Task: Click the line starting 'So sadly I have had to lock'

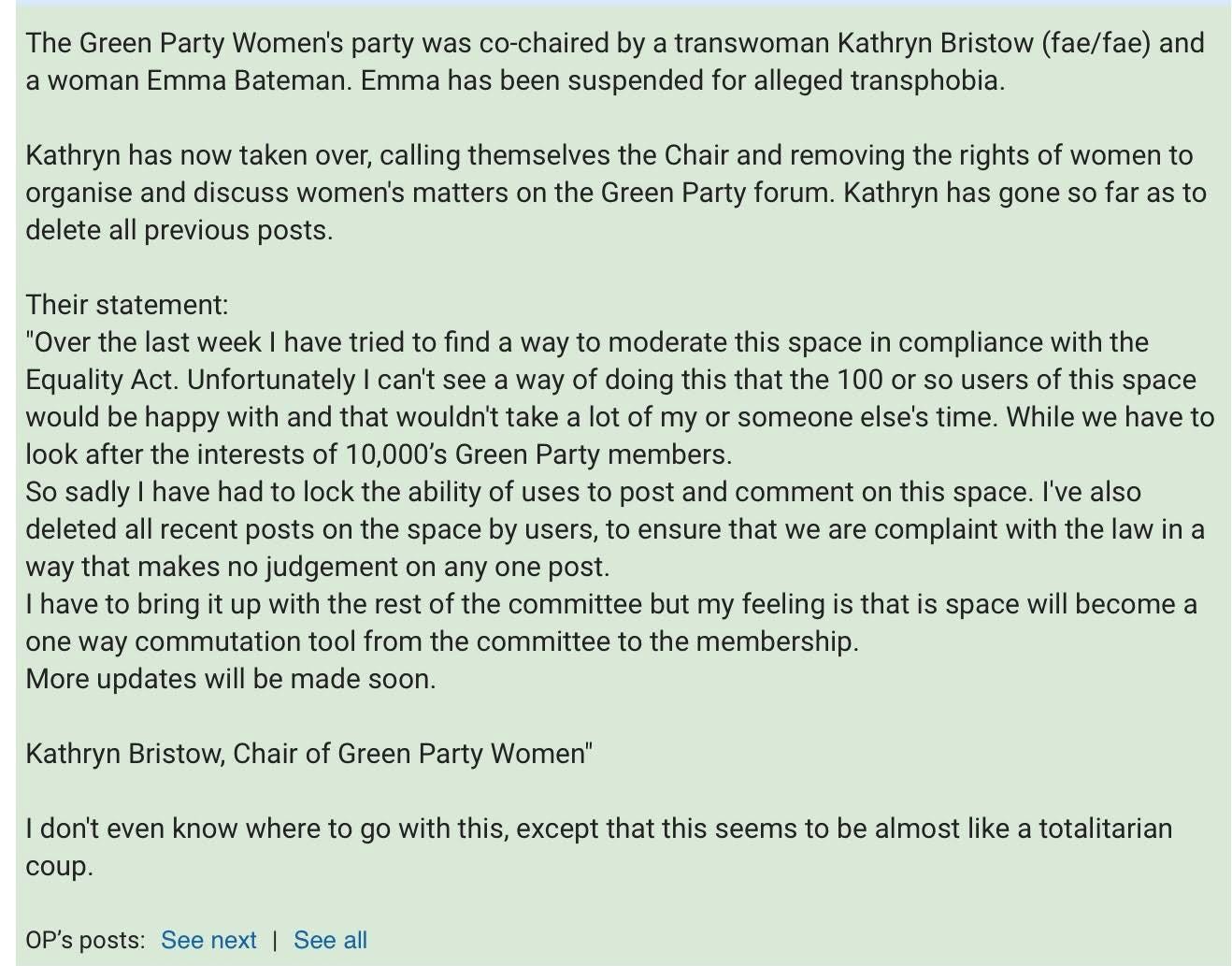Action: [583, 492]
